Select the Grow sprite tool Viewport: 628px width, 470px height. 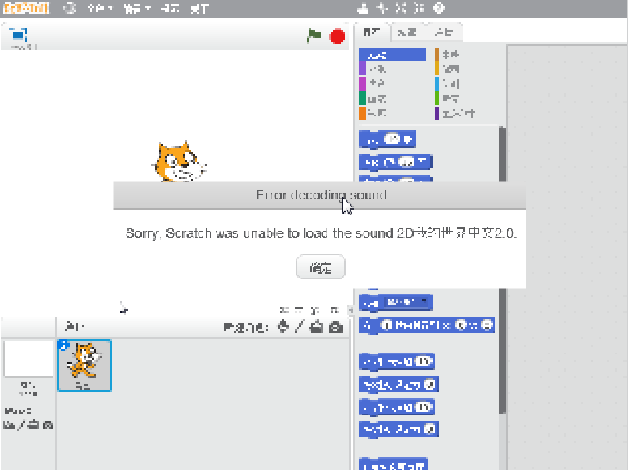401,8
